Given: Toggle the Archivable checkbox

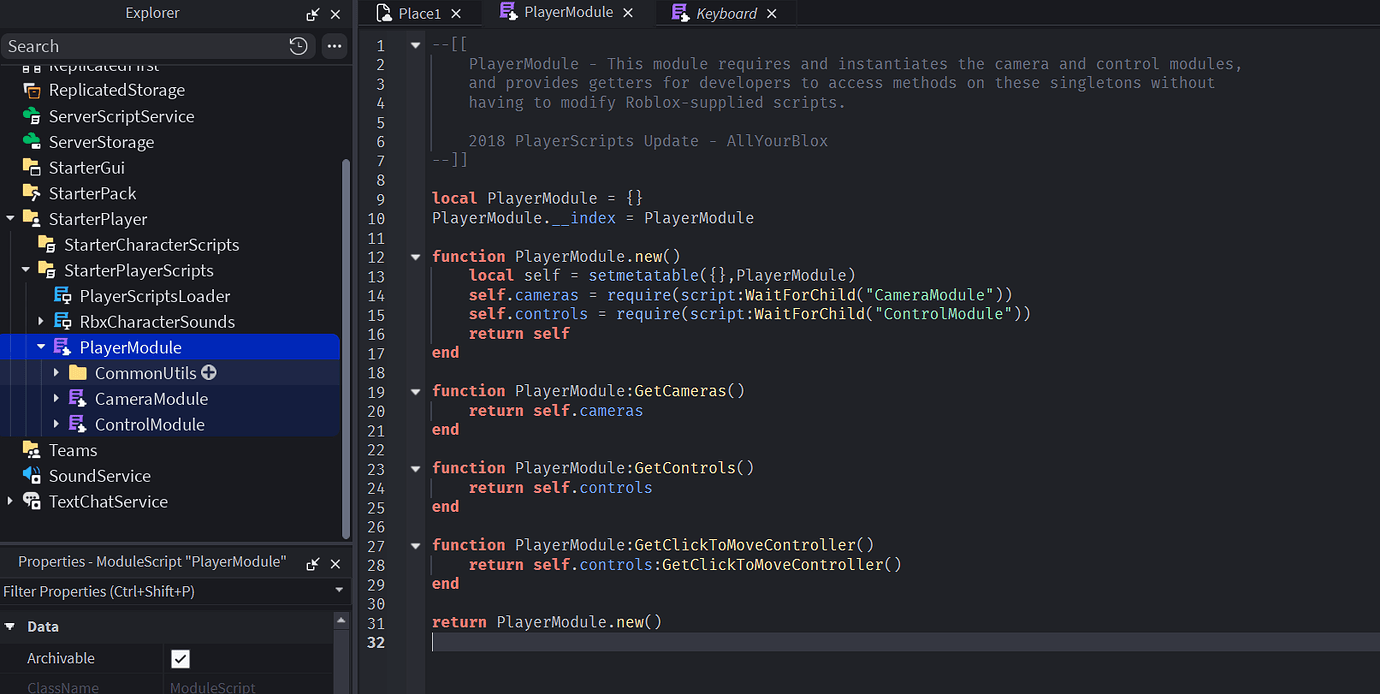Looking at the screenshot, I should pyautogui.click(x=180, y=658).
